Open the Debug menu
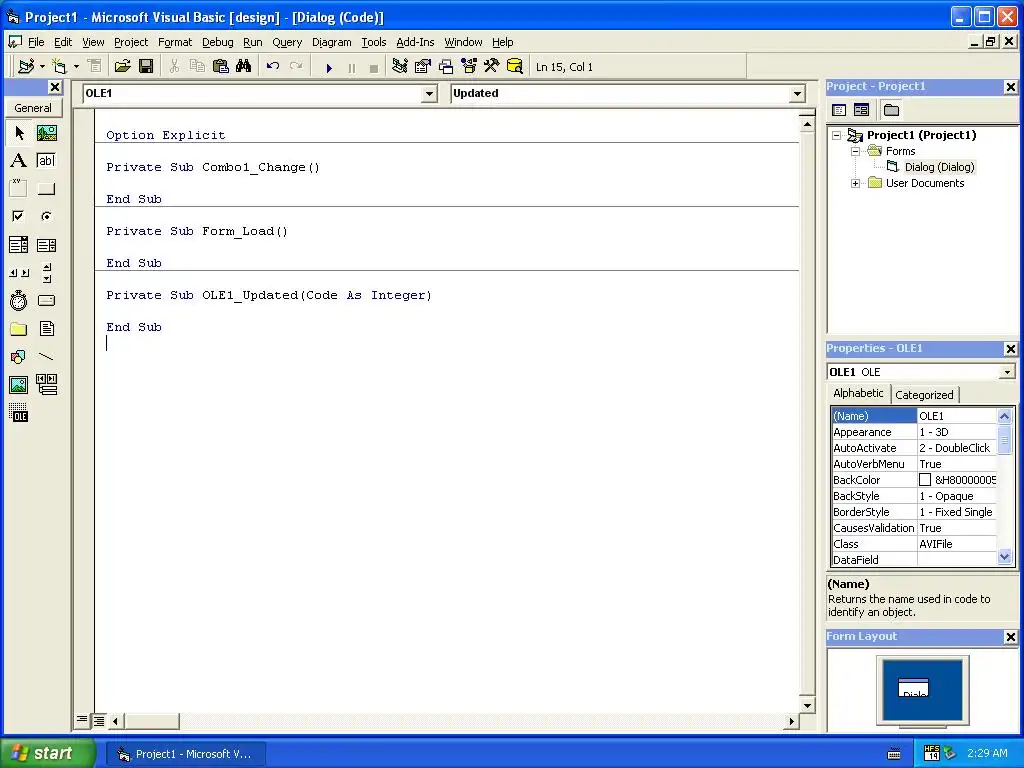1024x768 pixels. pyautogui.click(x=217, y=42)
